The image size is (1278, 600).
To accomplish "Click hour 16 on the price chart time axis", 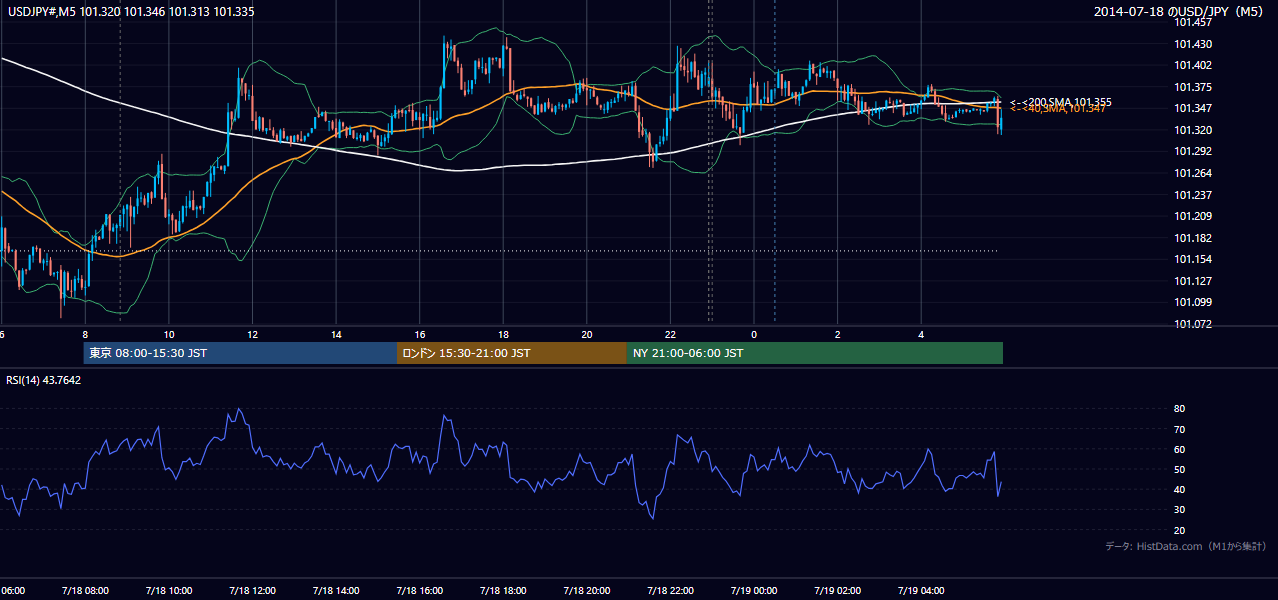I will click(x=420, y=334).
